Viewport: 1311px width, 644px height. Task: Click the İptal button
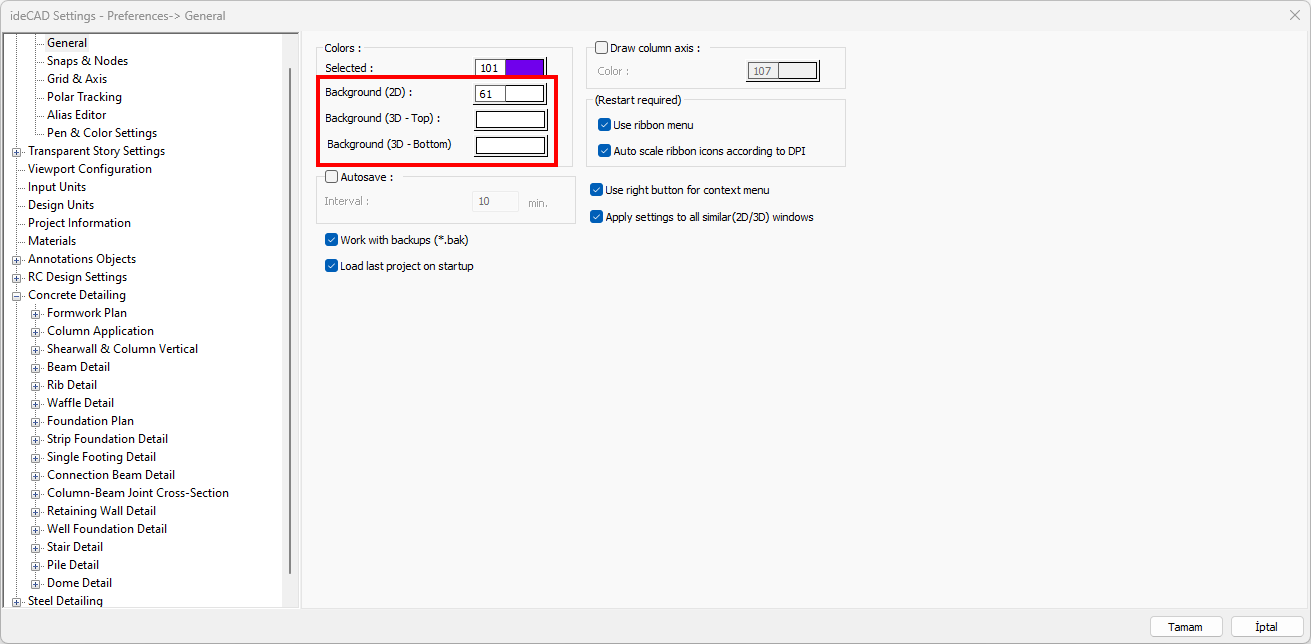pyautogui.click(x=1267, y=627)
